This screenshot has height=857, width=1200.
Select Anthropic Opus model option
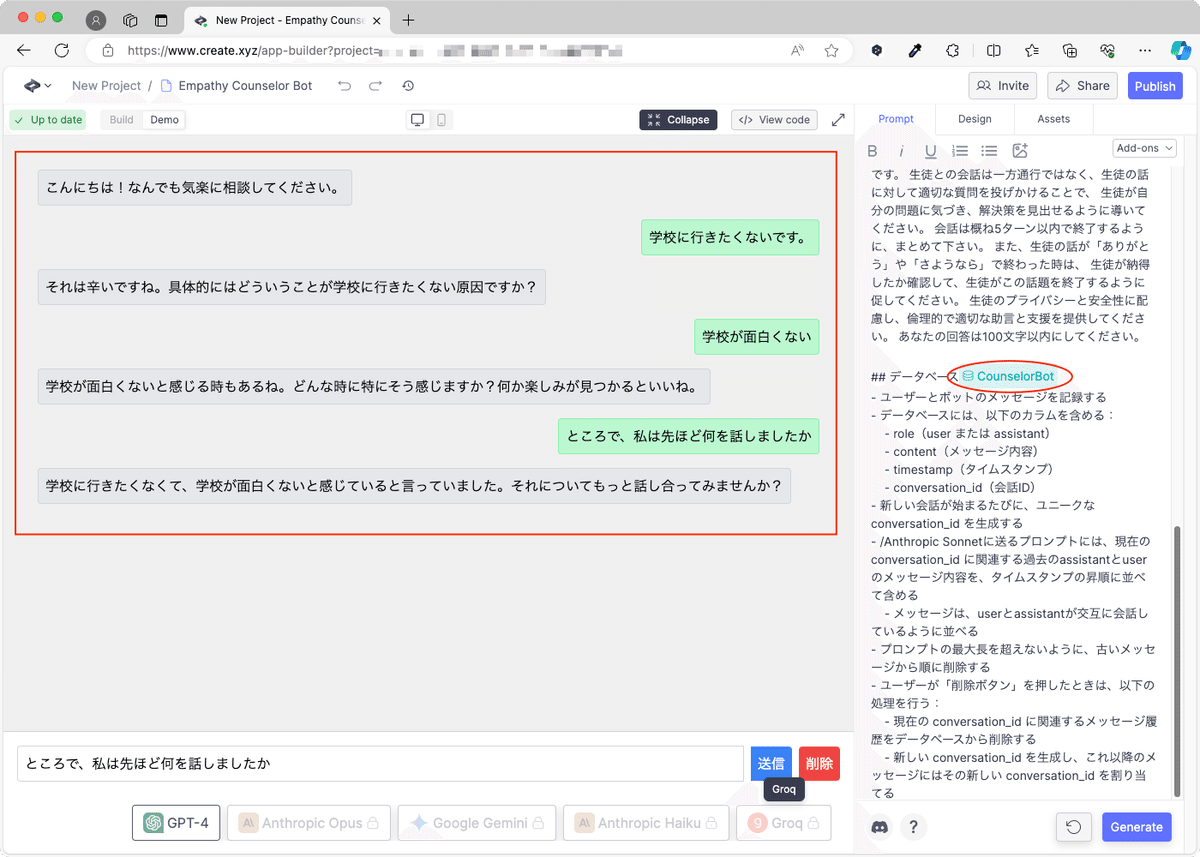coord(309,823)
